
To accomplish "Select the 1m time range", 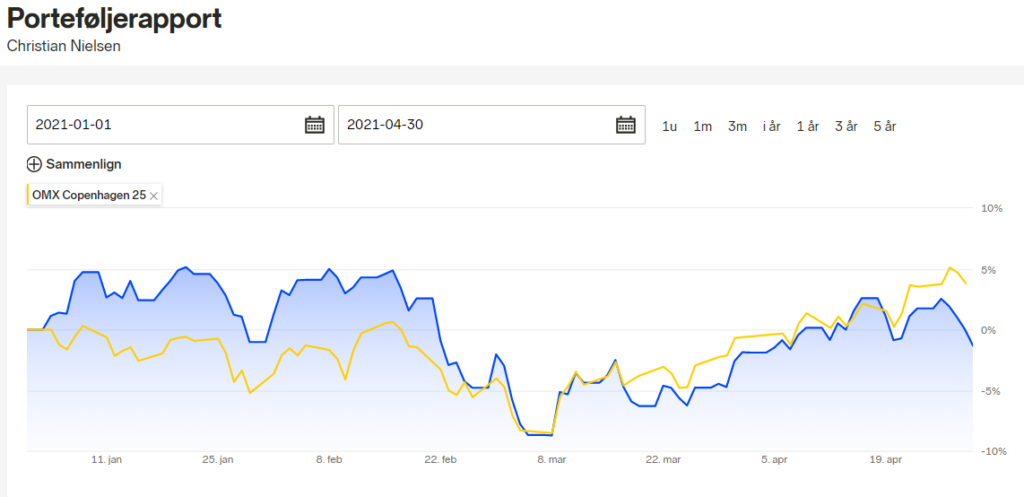I will point(702,127).
